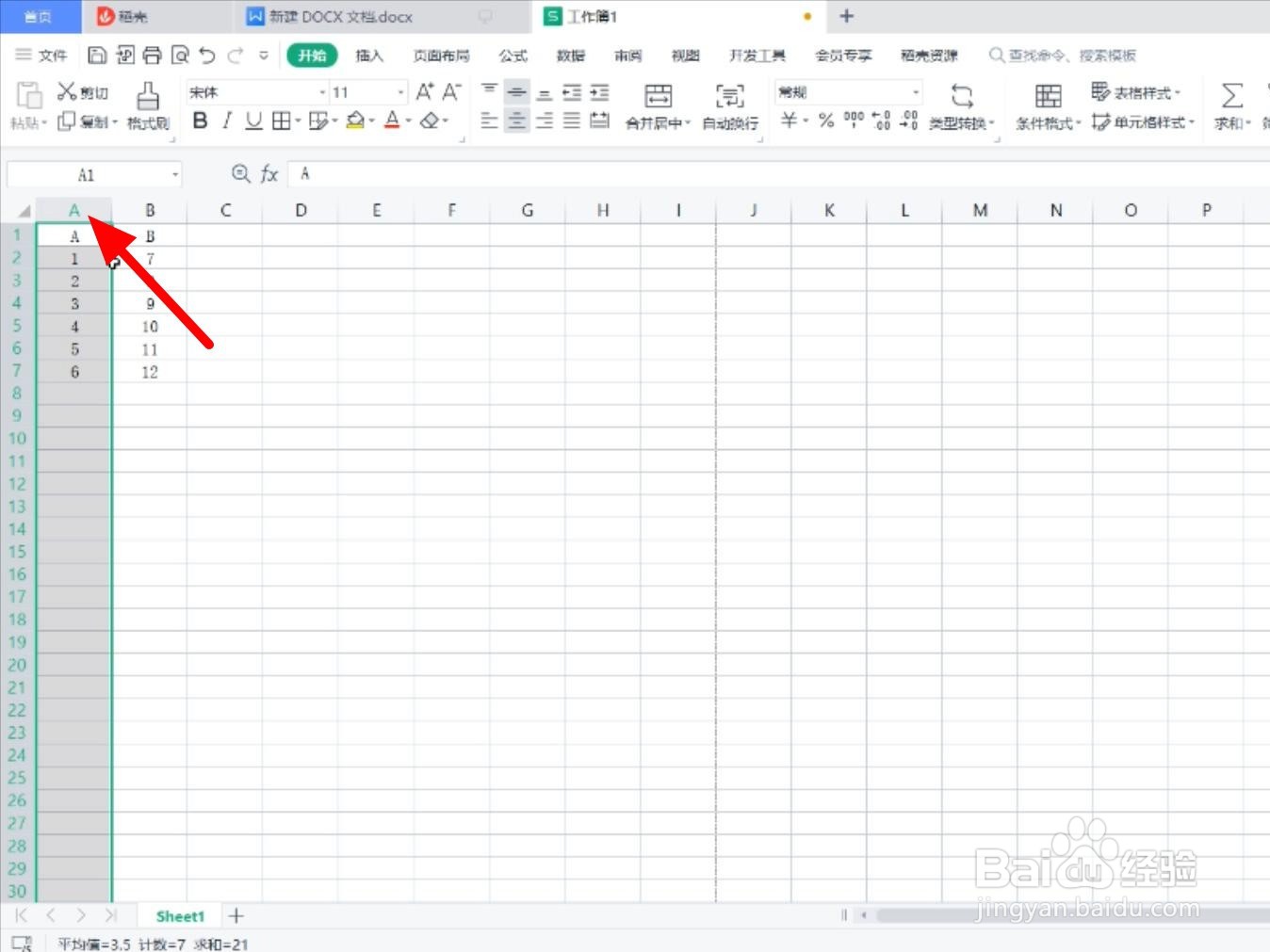Toggle top vertical alignment
This screenshot has width=1270, height=952.
pos(489,92)
